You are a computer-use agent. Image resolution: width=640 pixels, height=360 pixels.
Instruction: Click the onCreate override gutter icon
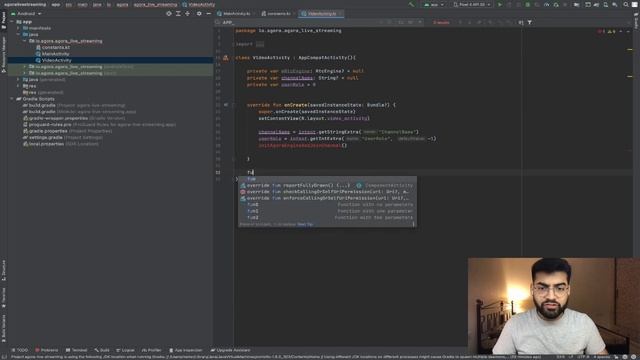pyautogui.click(x=226, y=105)
